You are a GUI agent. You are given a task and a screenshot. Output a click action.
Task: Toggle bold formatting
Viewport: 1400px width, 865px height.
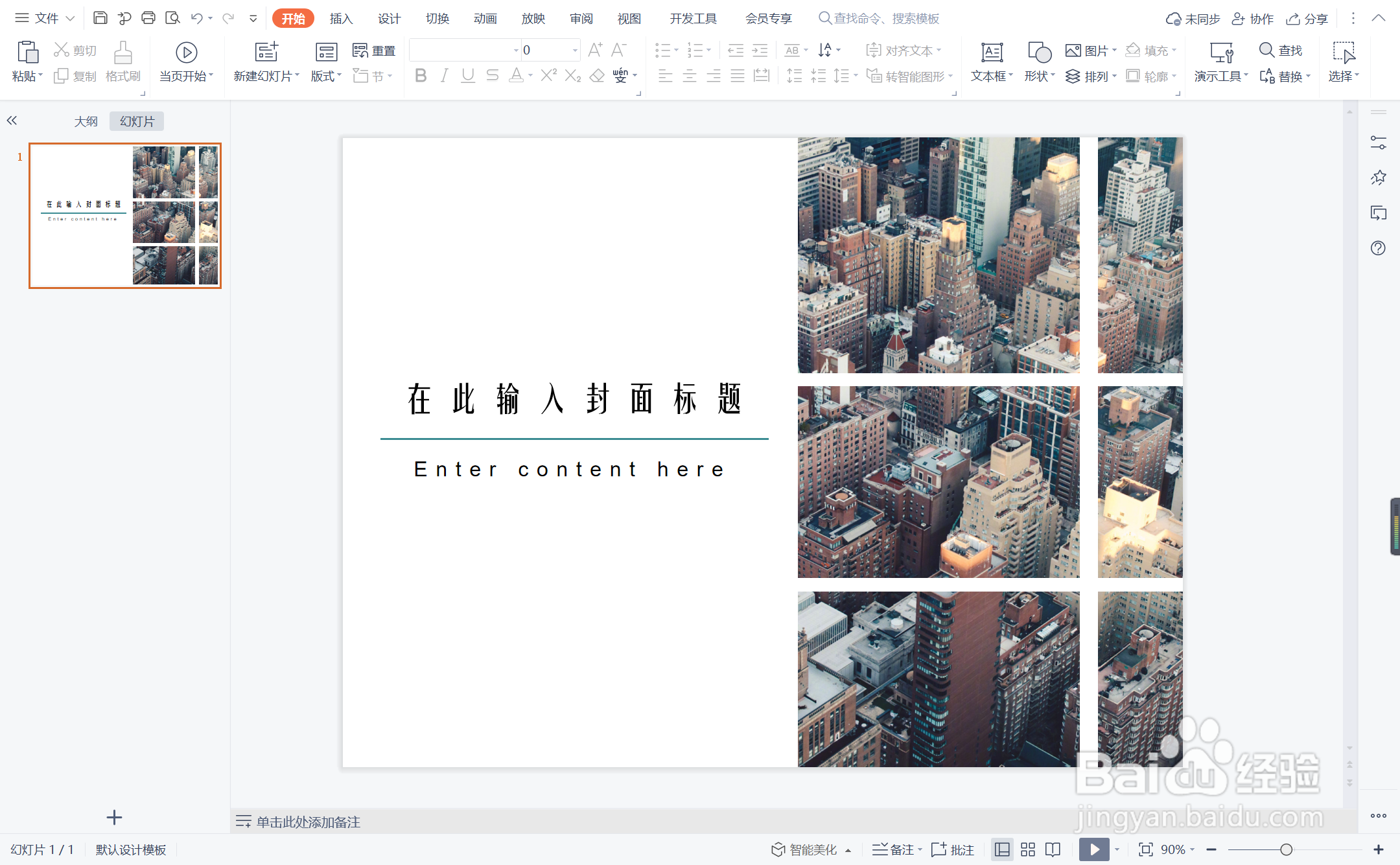(420, 75)
